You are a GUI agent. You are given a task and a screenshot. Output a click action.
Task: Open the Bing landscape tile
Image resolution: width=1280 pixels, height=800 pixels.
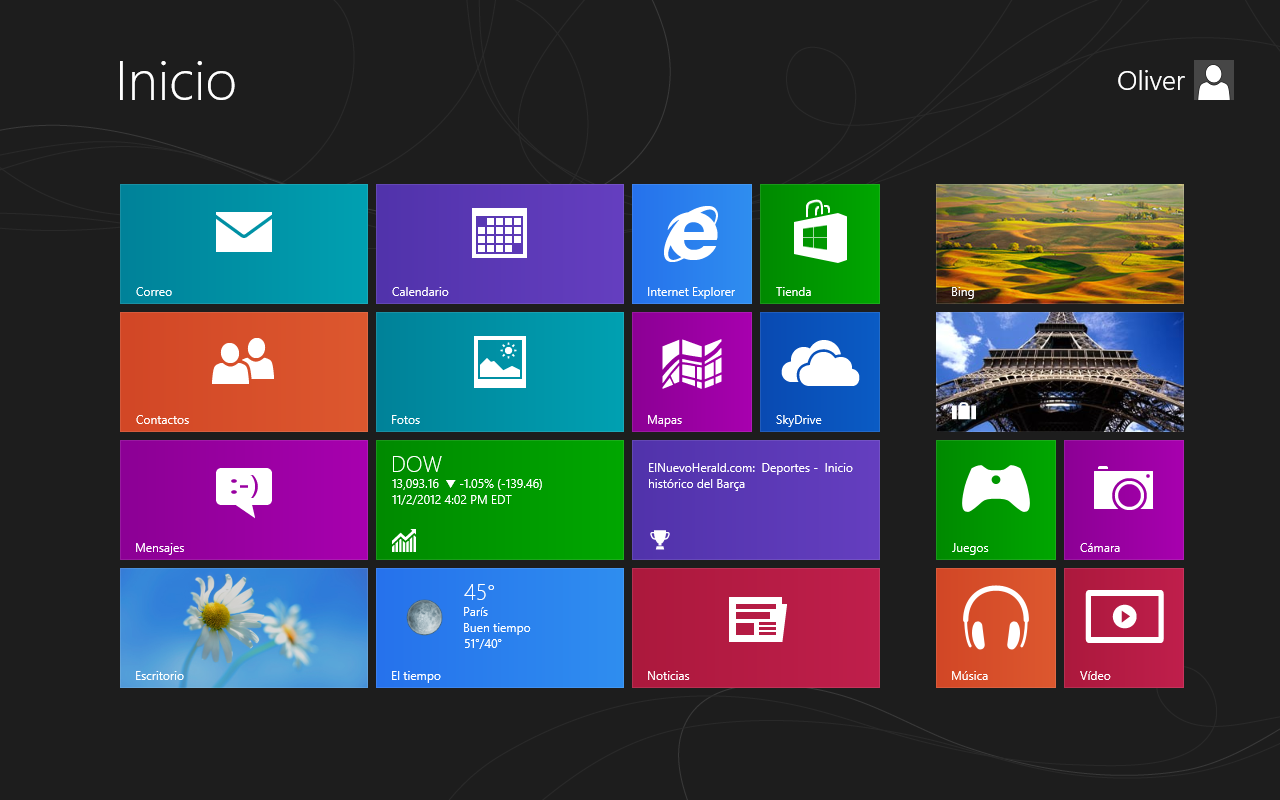1060,244
